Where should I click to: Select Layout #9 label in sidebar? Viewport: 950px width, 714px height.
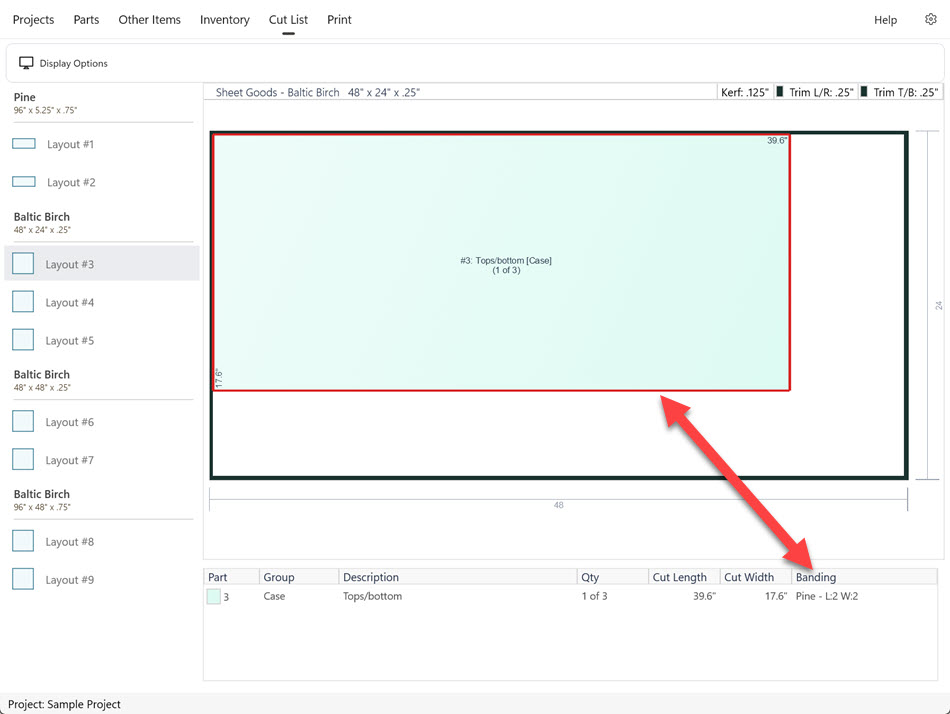click(70, 580)
